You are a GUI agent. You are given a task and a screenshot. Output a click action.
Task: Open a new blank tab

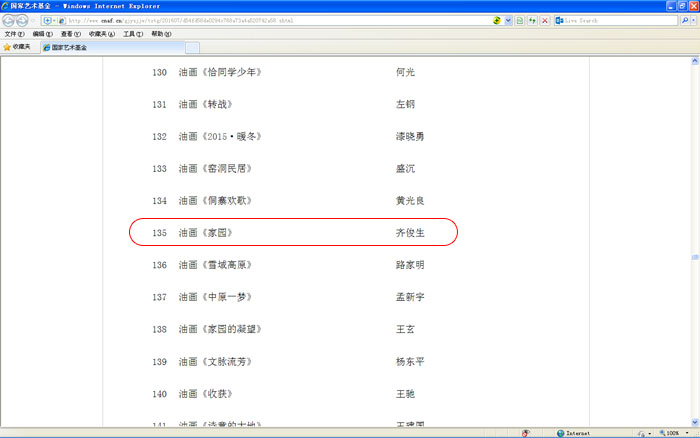(192, 47)
